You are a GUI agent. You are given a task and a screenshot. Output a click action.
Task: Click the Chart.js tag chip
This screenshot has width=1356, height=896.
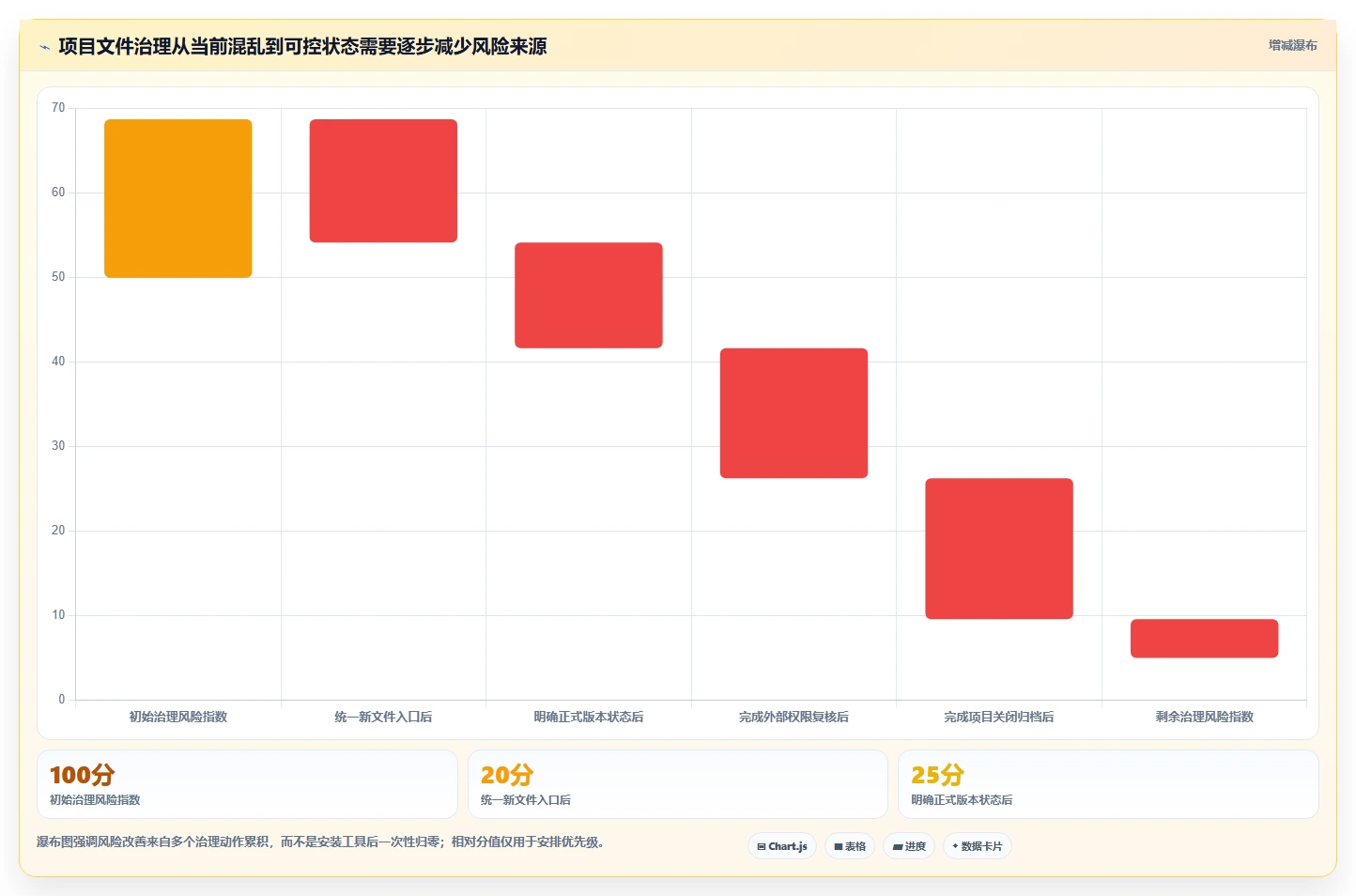tap(782, 846)
